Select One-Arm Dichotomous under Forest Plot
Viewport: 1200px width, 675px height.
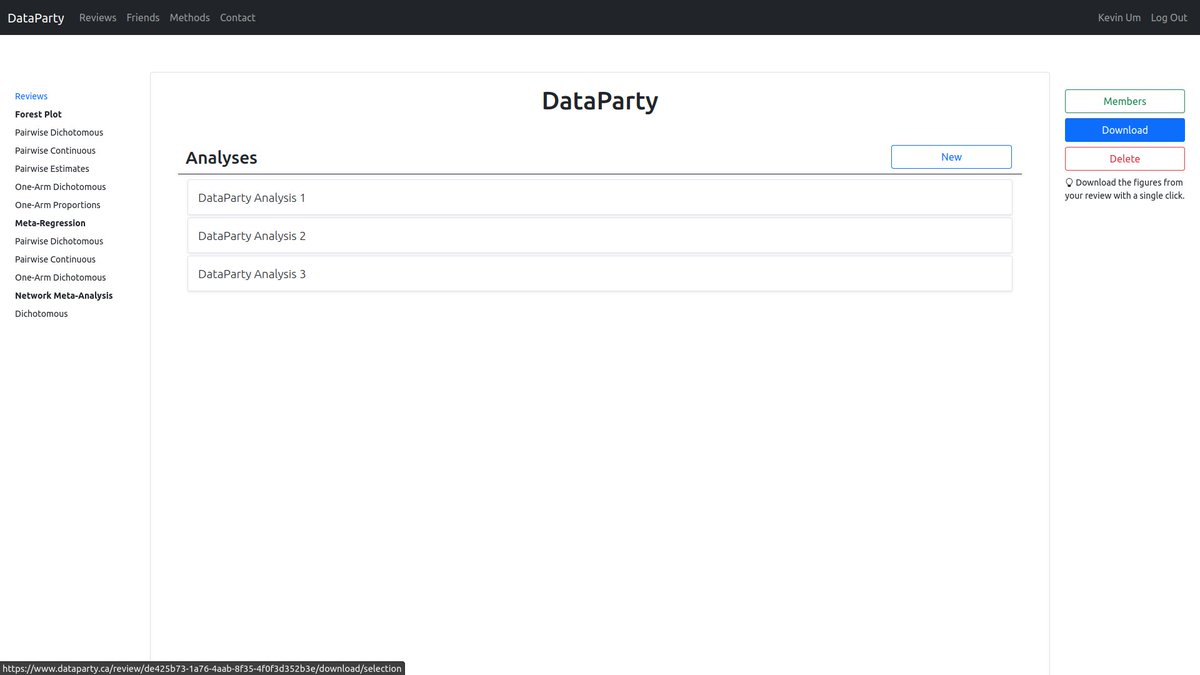click(60, 186)
